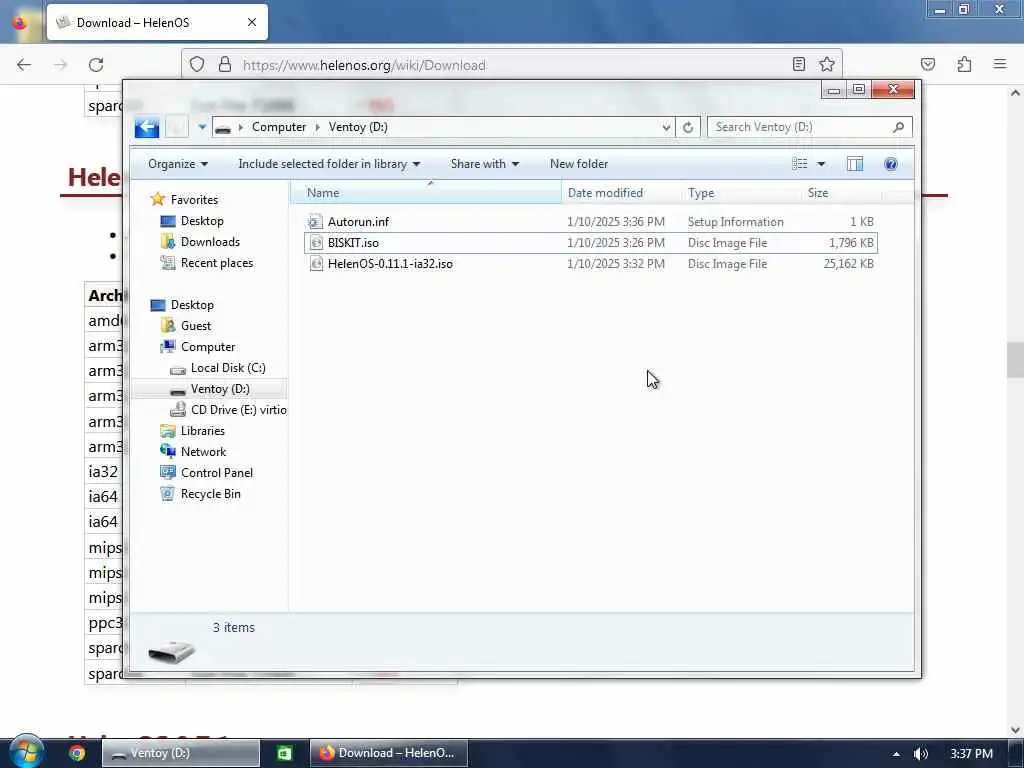Screen dimensions: 1024x768
Task: Select the Autorun.inf file icon
Action: 315,222
